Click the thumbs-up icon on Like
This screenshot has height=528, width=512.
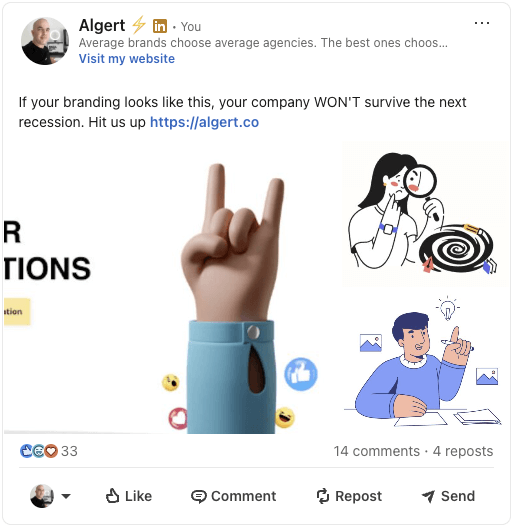112,496
